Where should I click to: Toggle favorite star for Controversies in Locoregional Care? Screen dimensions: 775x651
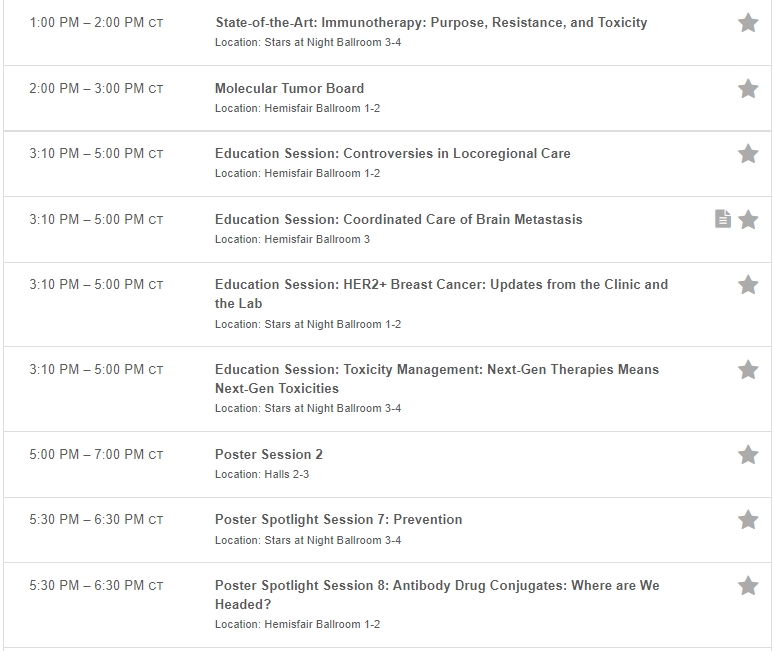pos(748,154)
